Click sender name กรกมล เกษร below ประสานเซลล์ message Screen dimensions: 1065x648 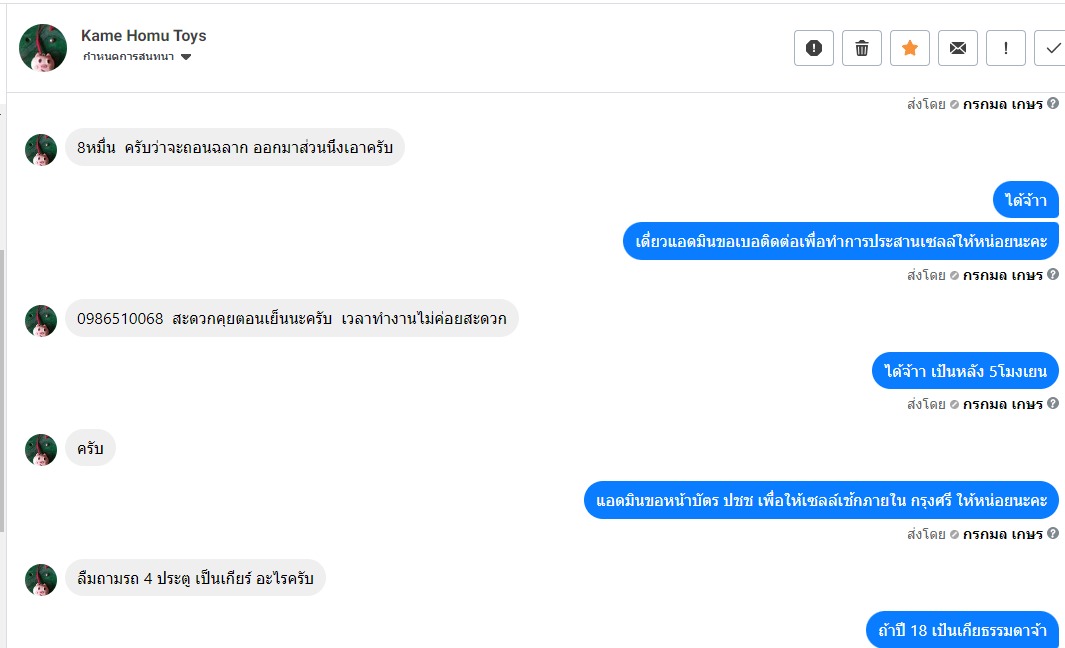[x=1002, y=275]
